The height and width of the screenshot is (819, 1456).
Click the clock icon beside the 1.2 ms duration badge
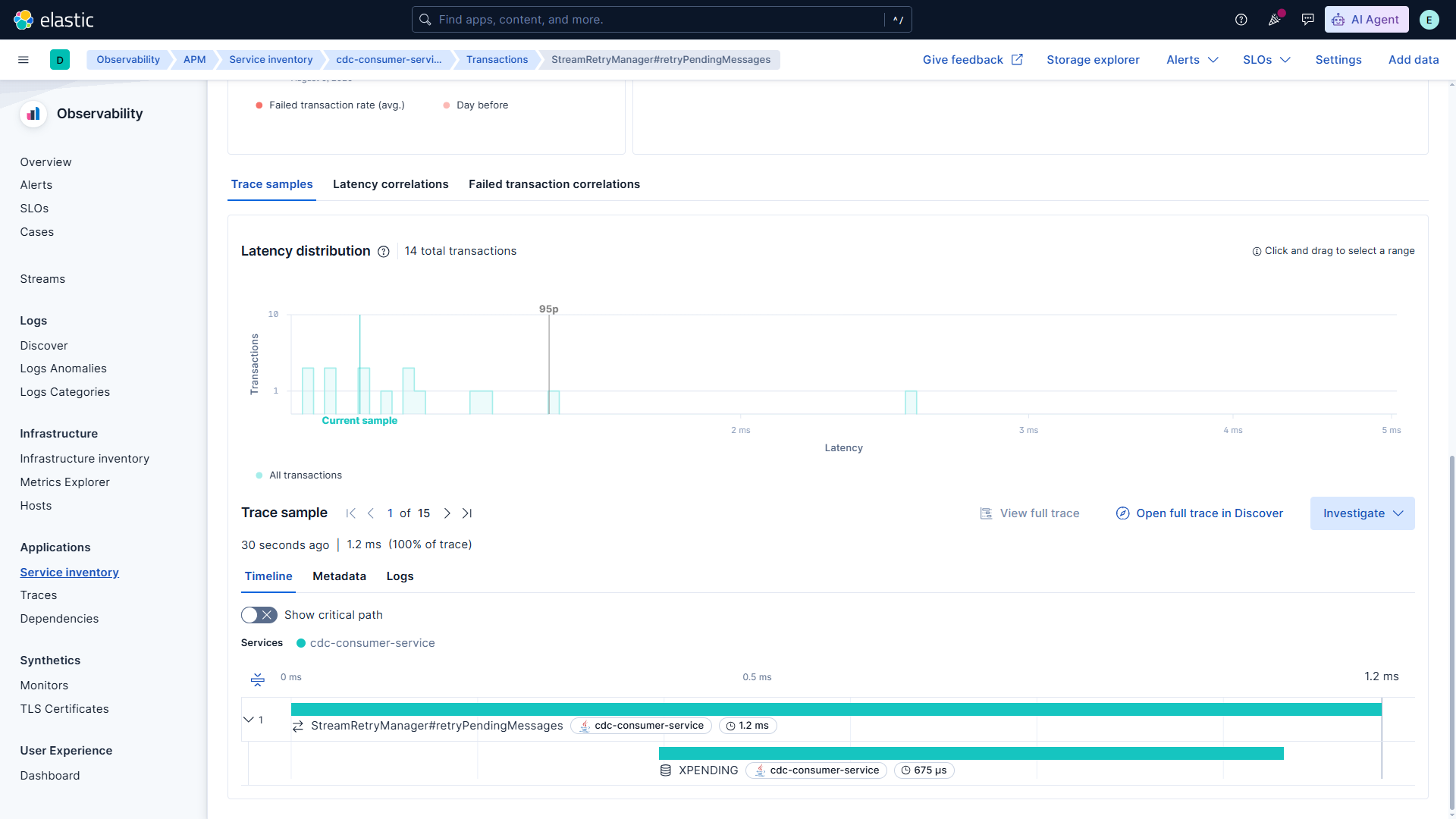click(730, 726)
